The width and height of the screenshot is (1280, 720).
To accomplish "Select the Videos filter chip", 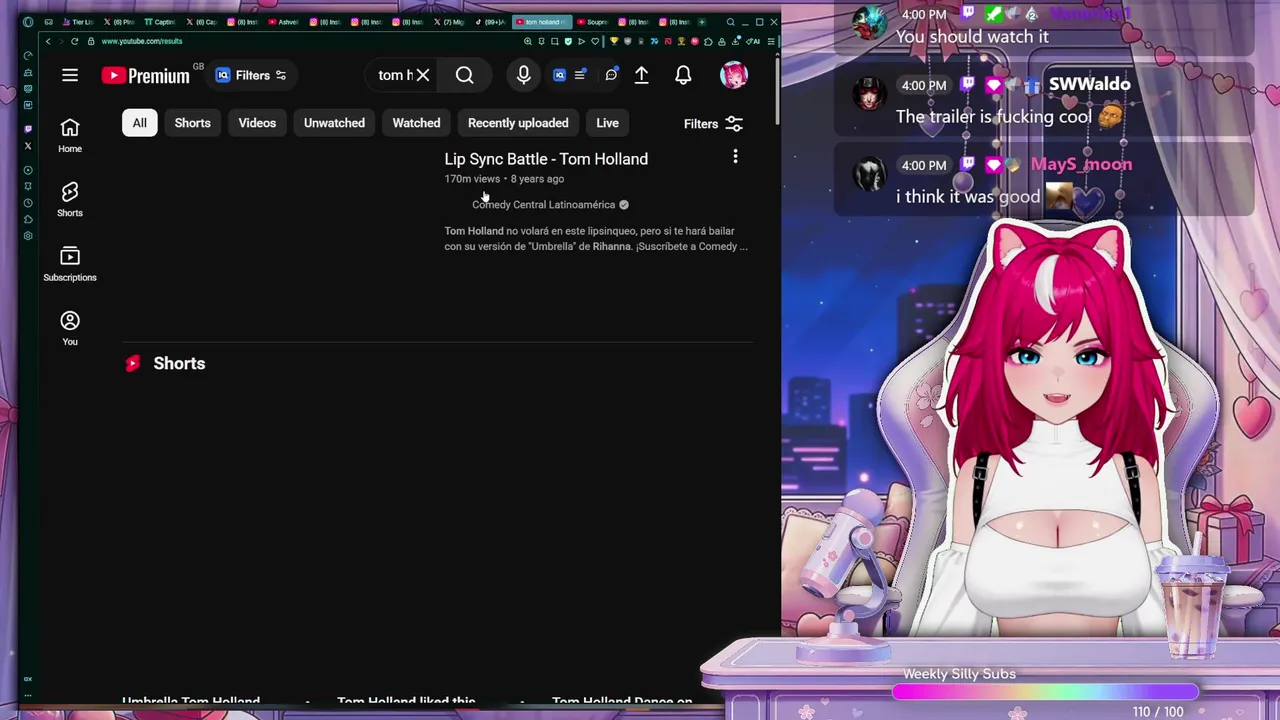I will point(257,123).
